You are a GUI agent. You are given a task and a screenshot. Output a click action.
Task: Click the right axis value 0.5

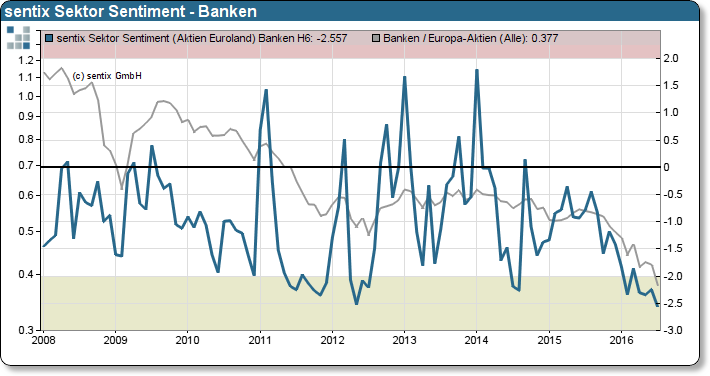pyautogui.click(x=672, y=140)
